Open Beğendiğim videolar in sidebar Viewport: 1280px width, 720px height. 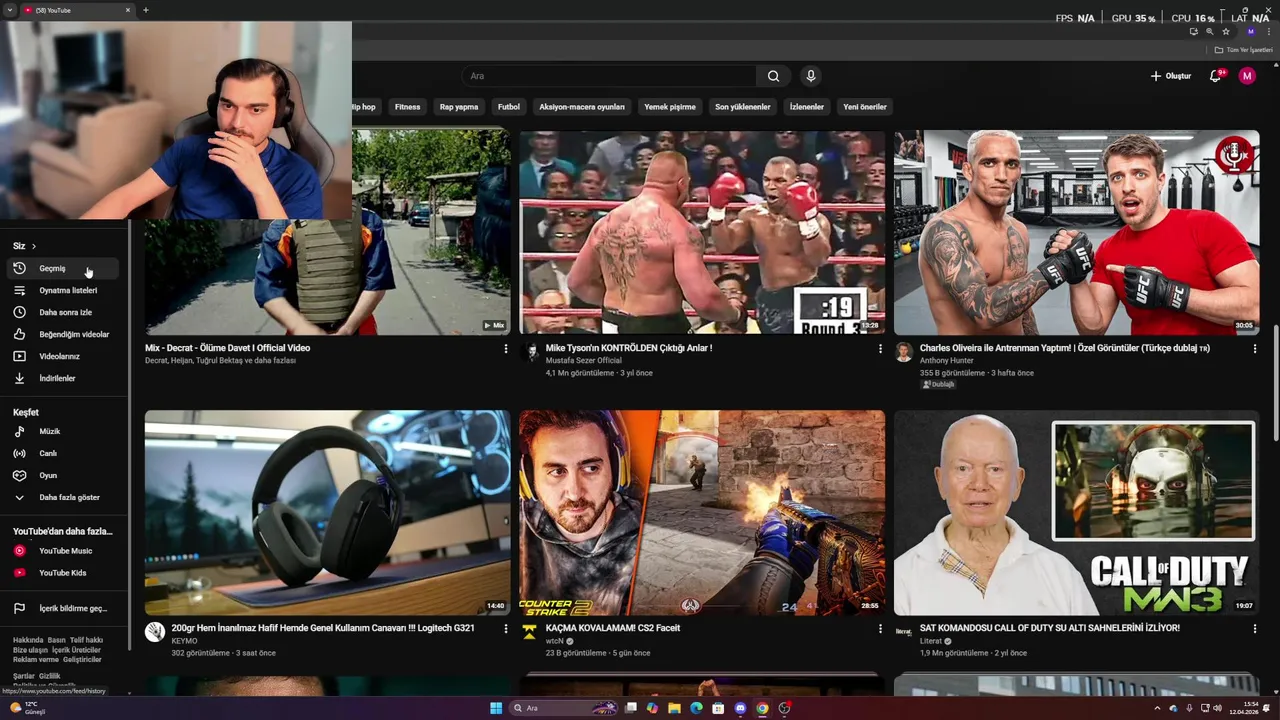[62, 334]
